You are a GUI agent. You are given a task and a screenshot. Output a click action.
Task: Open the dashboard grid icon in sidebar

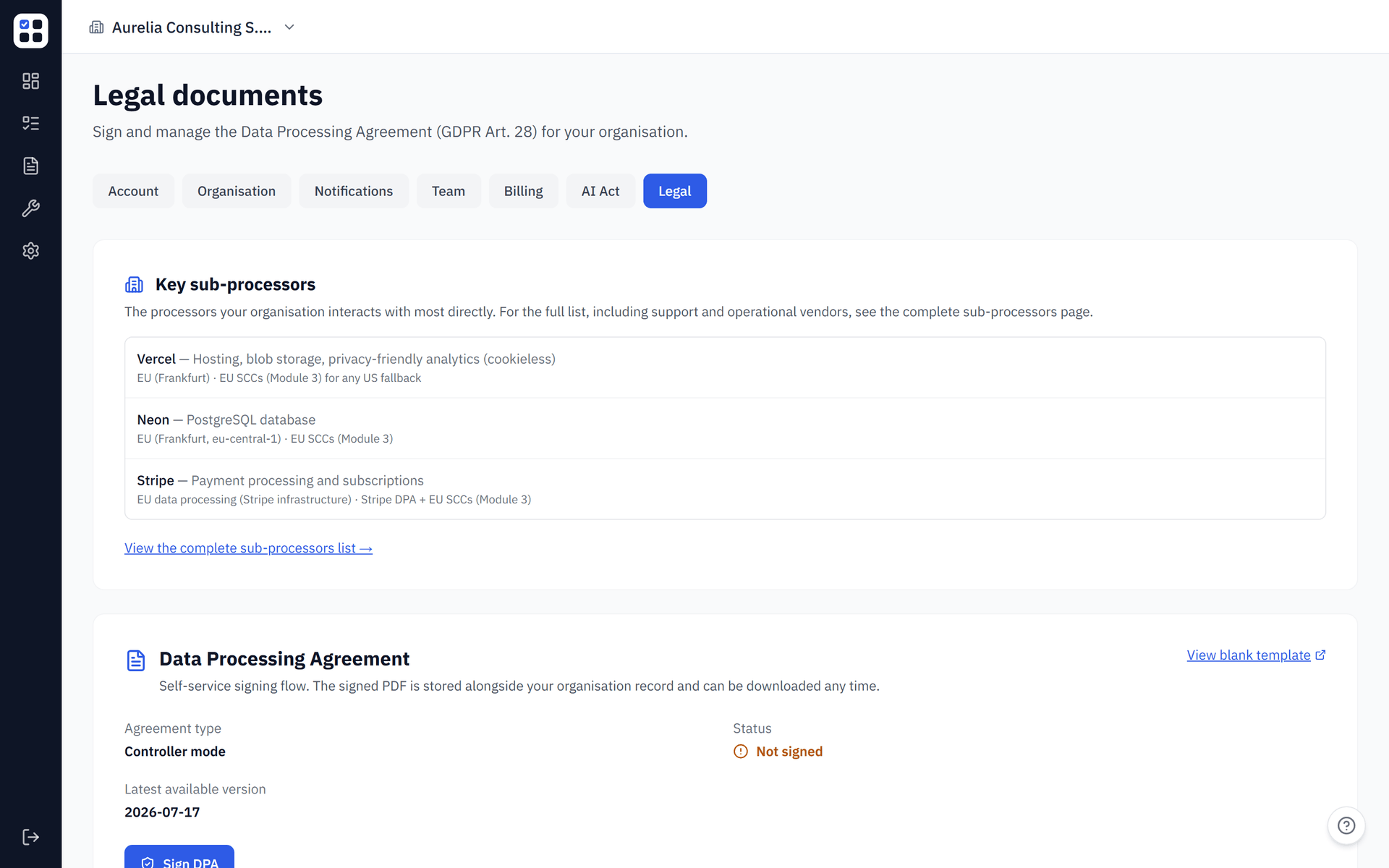[x=30, y=81]
